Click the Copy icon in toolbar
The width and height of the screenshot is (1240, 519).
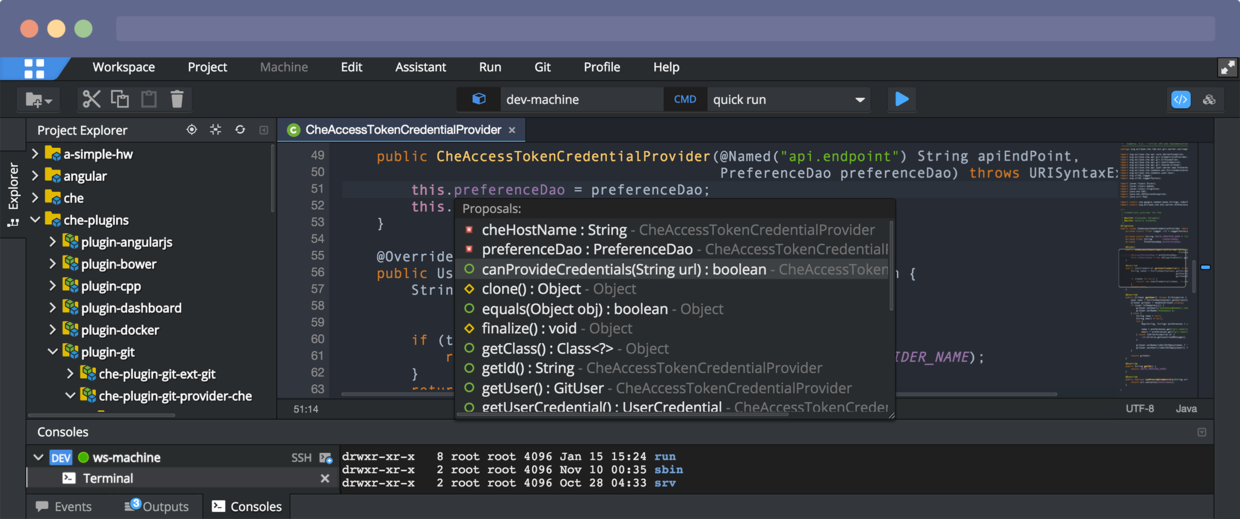120,99
